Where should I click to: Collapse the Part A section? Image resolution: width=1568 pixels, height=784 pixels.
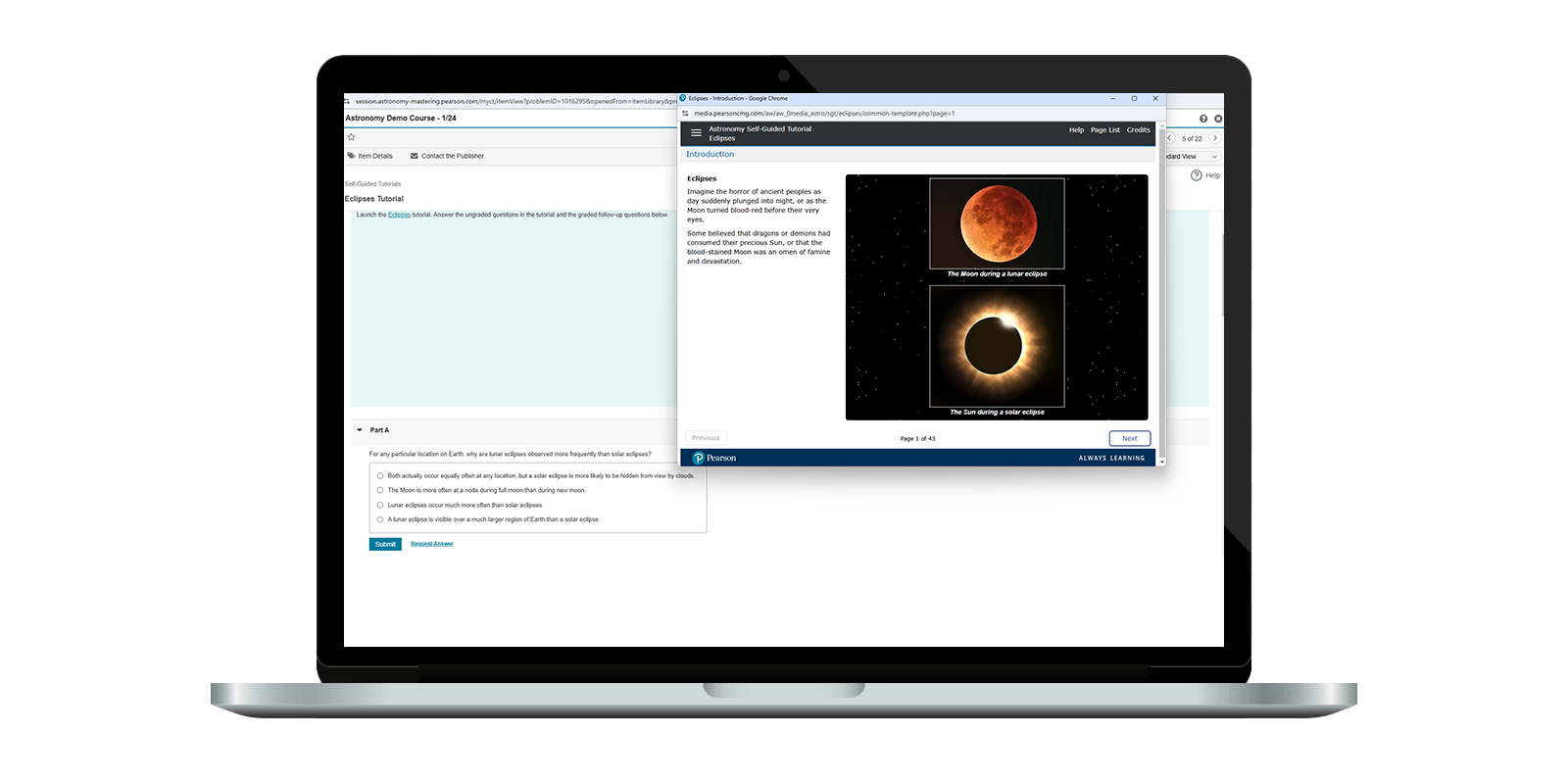coord(360,430)
